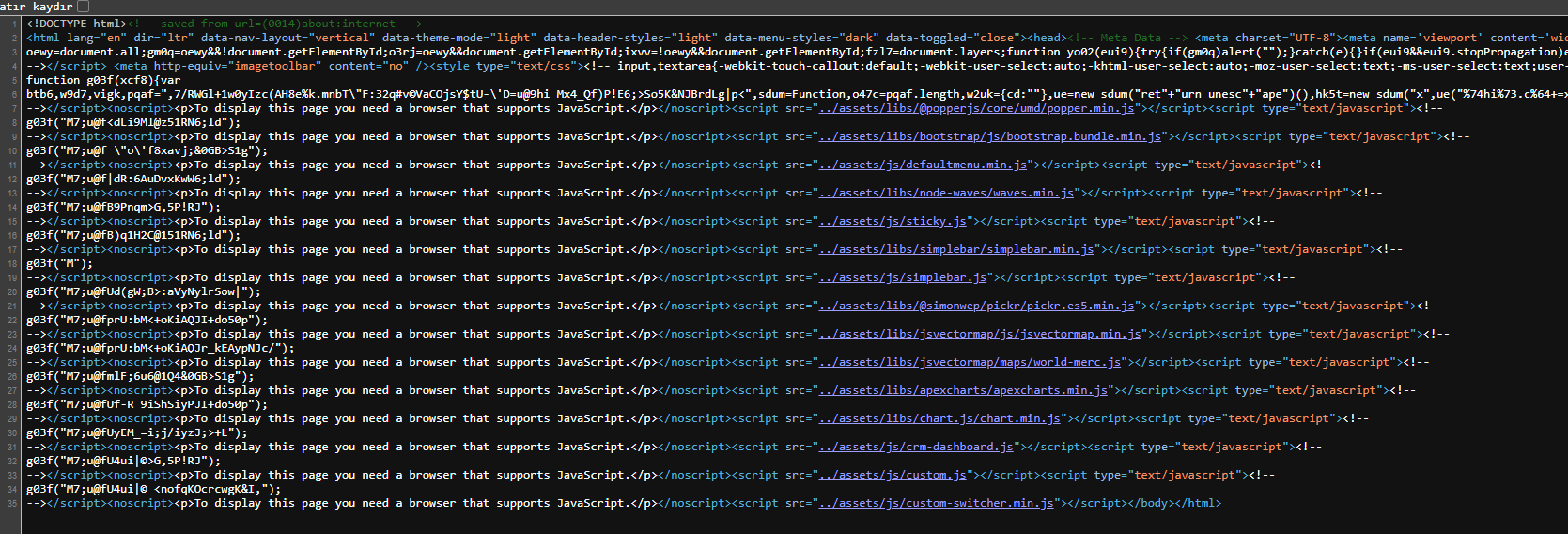The image size is (1568, 534).
Task: Click the "<!DOCTYPE html>" declaration text
Action: point(76,24)
